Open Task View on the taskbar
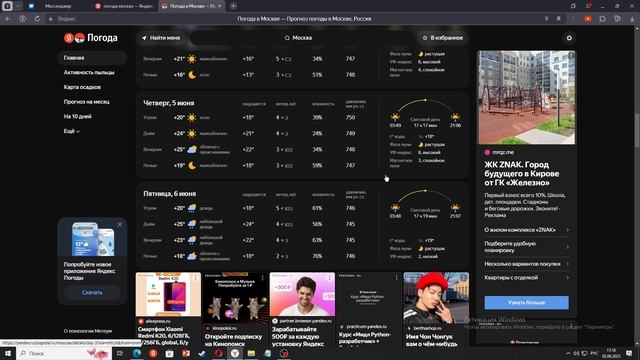The width and height of the screenshot is (640, 360). click(120, 353)
